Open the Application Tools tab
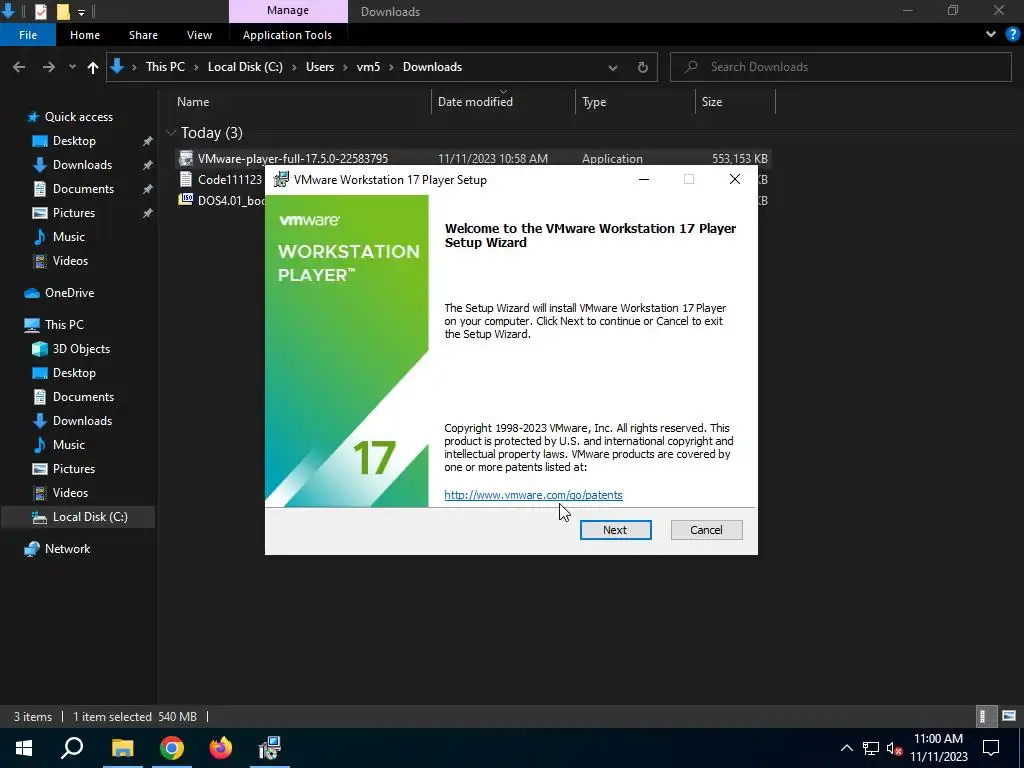This screenshot has width=1024, height=768. [x=287, y=35]
